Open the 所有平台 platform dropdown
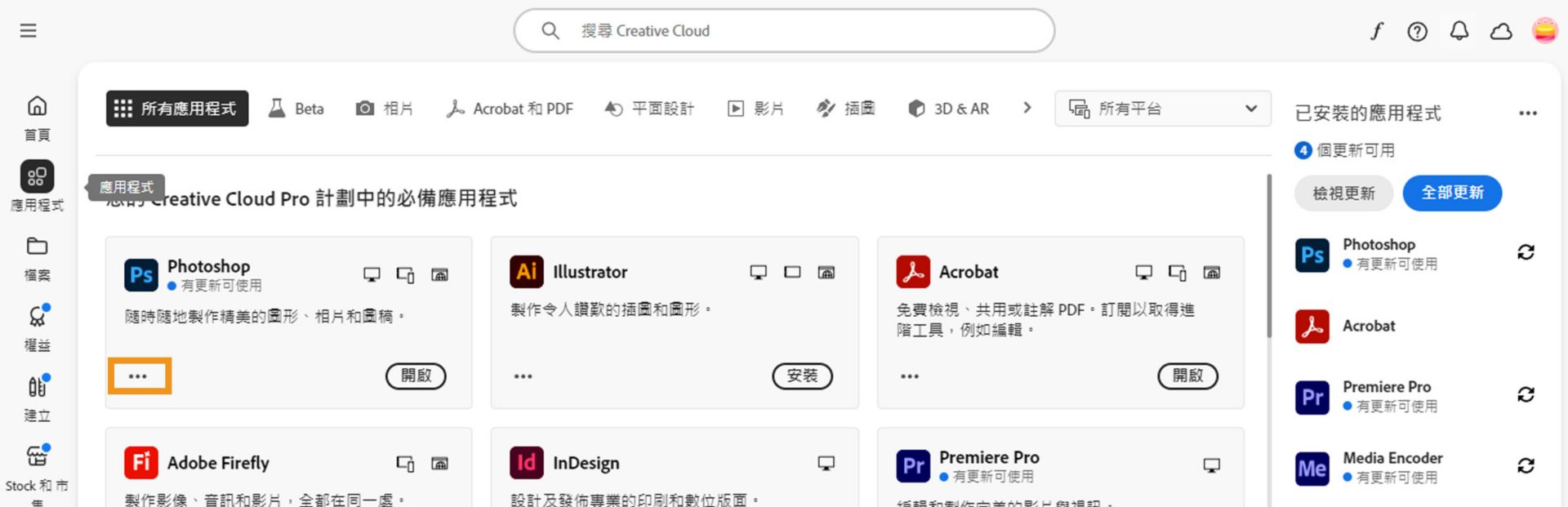 click(1163, 109)
